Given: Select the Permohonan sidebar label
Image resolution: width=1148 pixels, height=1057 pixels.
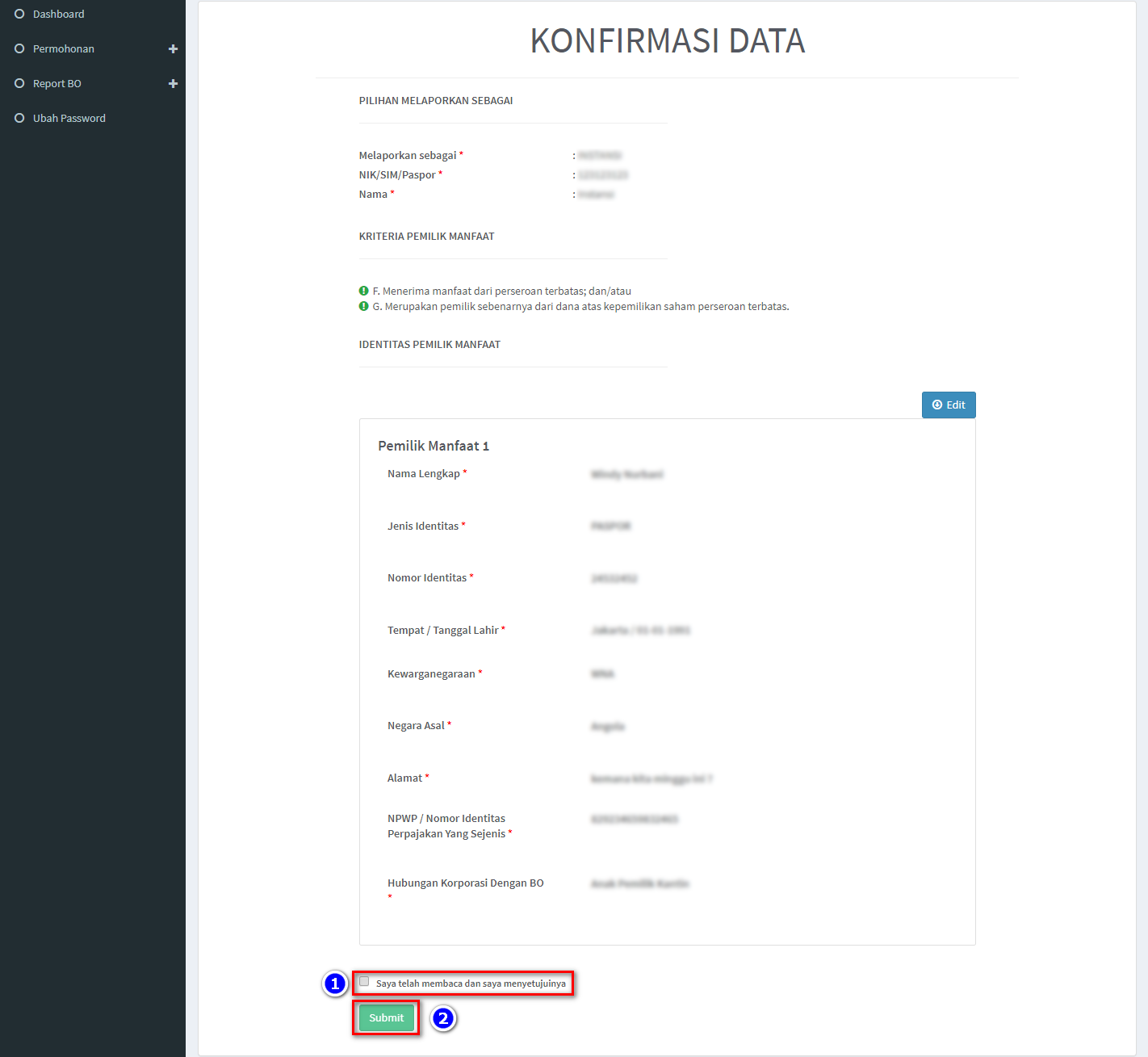Looking at the screenshot, I should coord(63,48).
